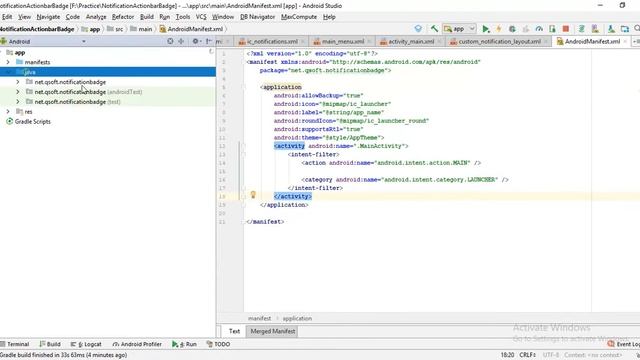Click Scroll from Source target icon
This screenshot has width=640, height=360.
point(170,41)
